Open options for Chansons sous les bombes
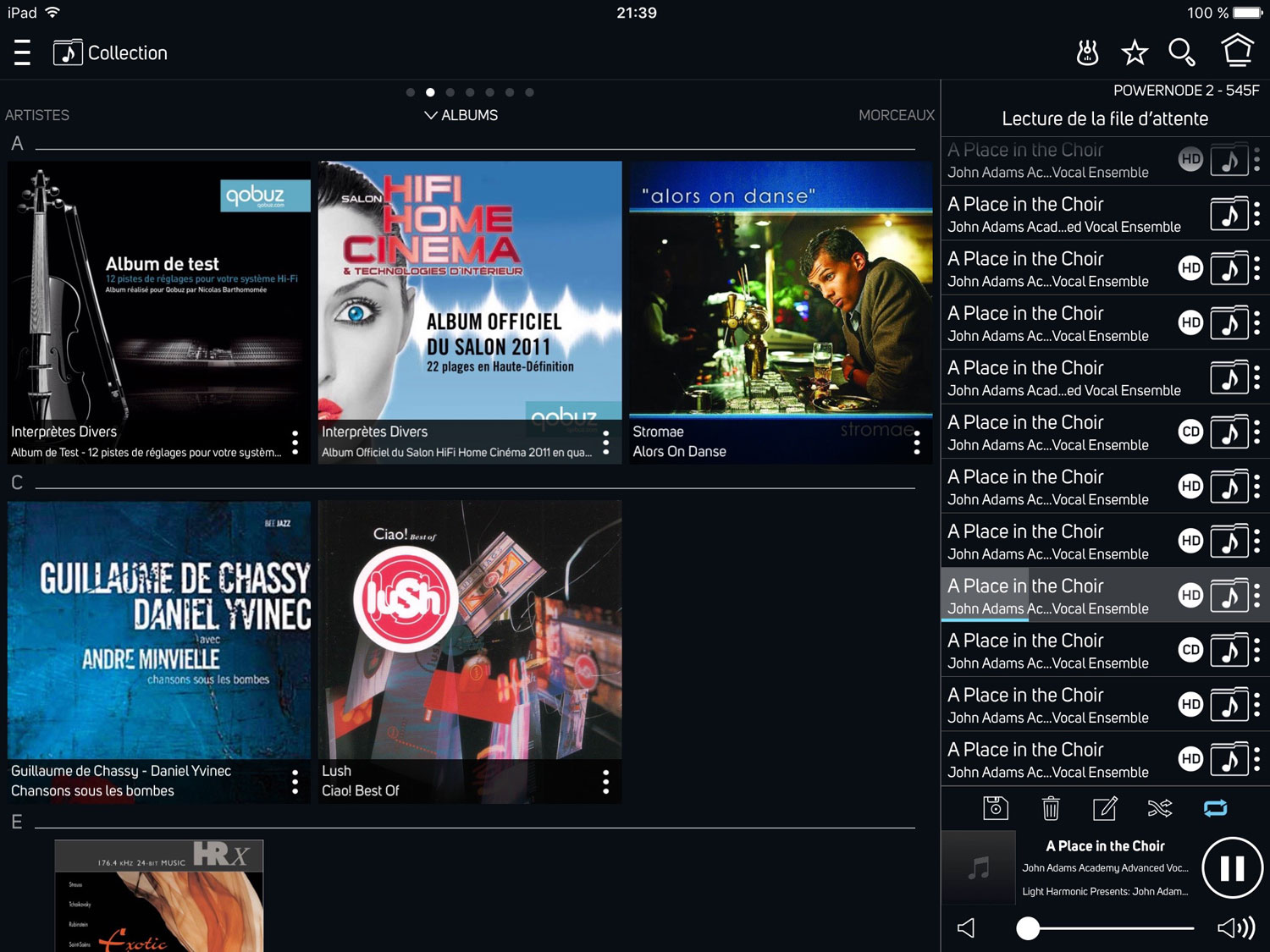Image resolution: width=1270 pixels, height=952 pixels. [295, 781]
